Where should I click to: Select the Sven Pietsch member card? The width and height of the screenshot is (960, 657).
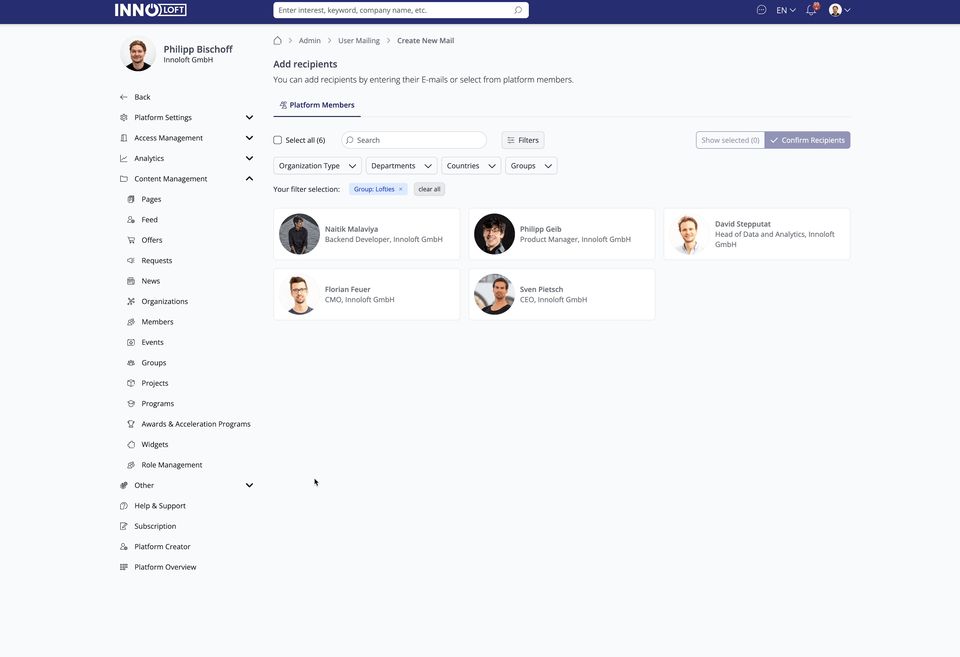561,294
